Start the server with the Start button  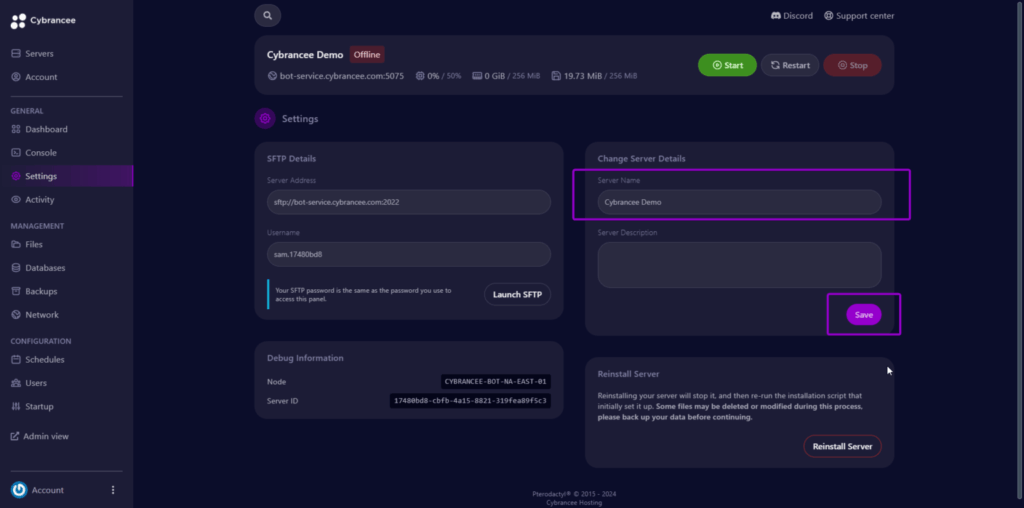point(728,65)
